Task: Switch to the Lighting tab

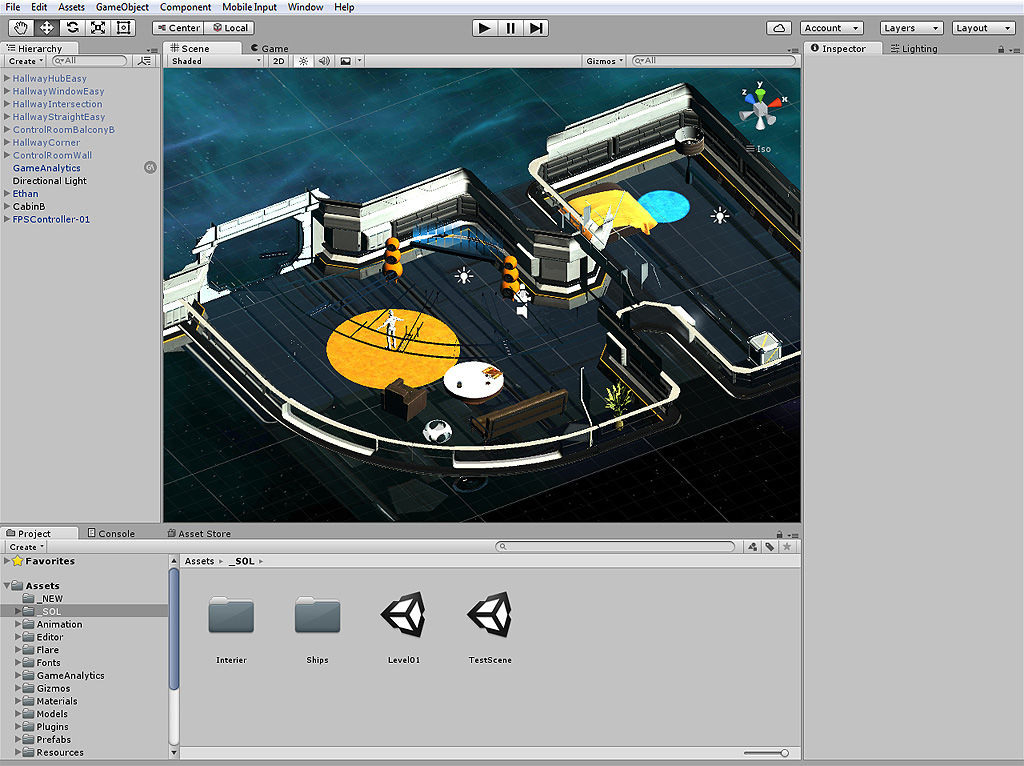Action: 913,48
